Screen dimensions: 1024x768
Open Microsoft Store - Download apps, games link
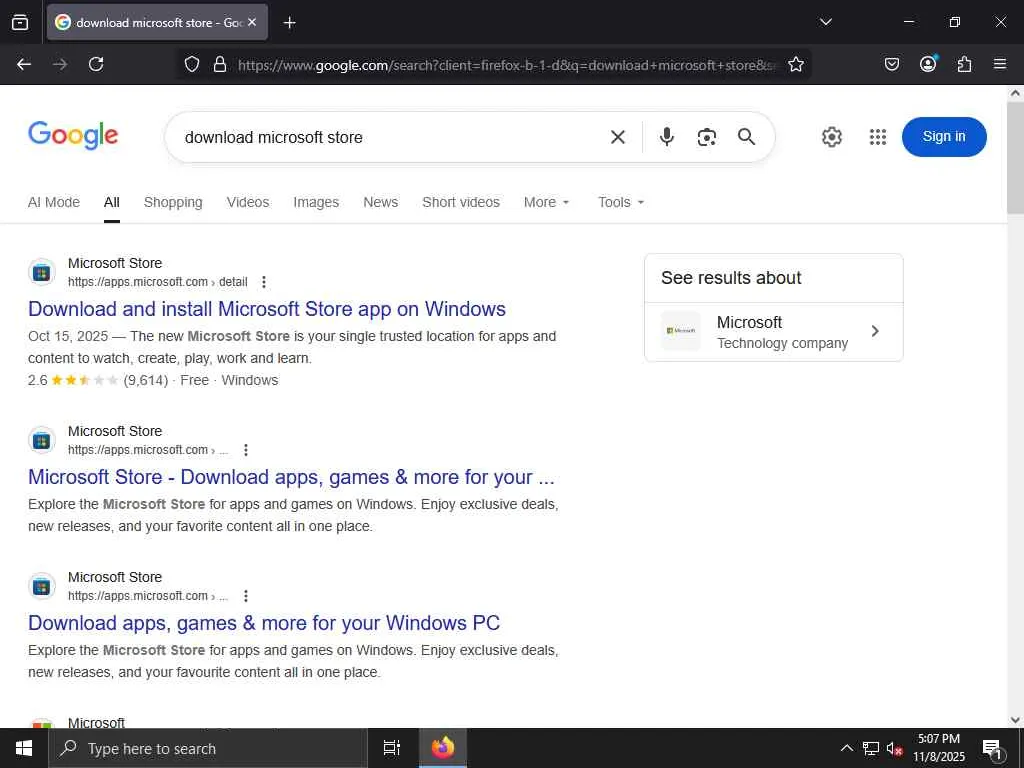291,477
